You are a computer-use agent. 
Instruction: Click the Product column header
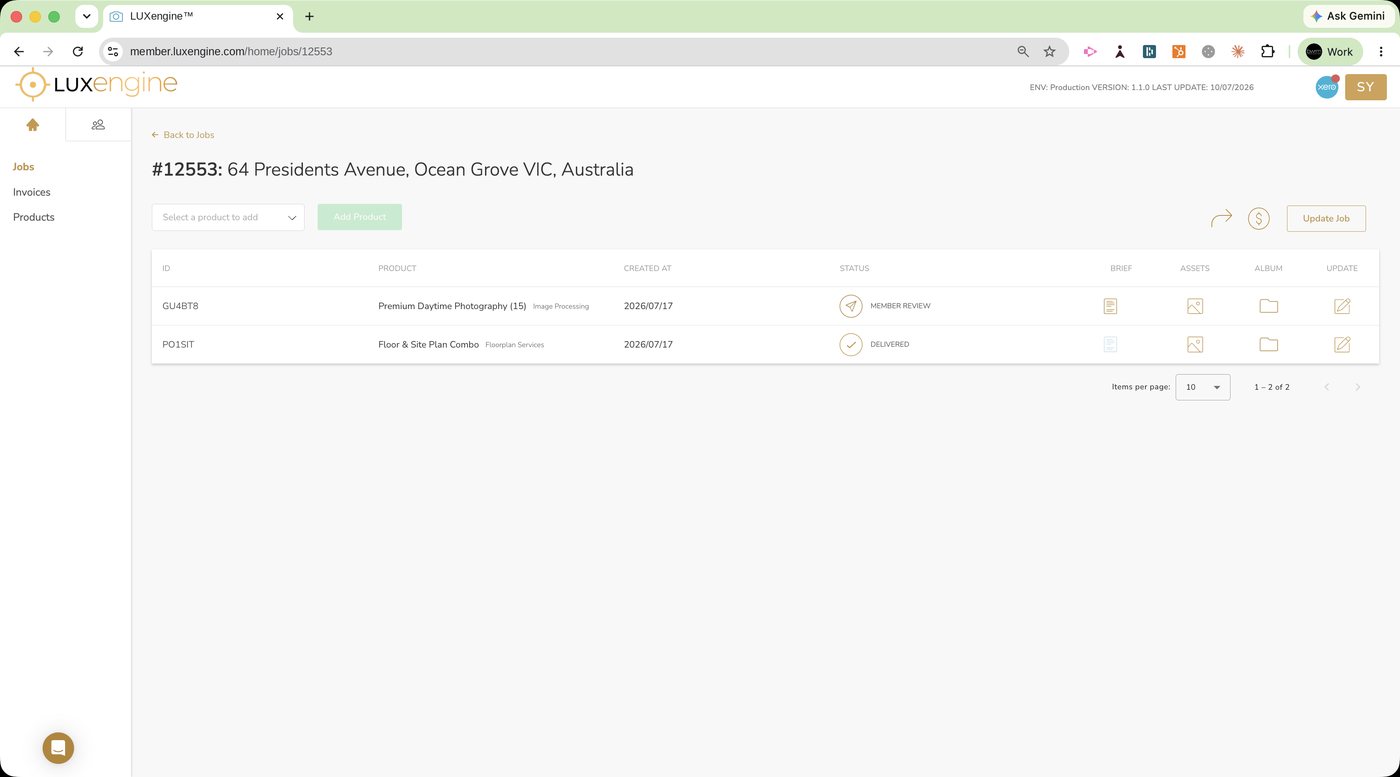tap(397, 268)
